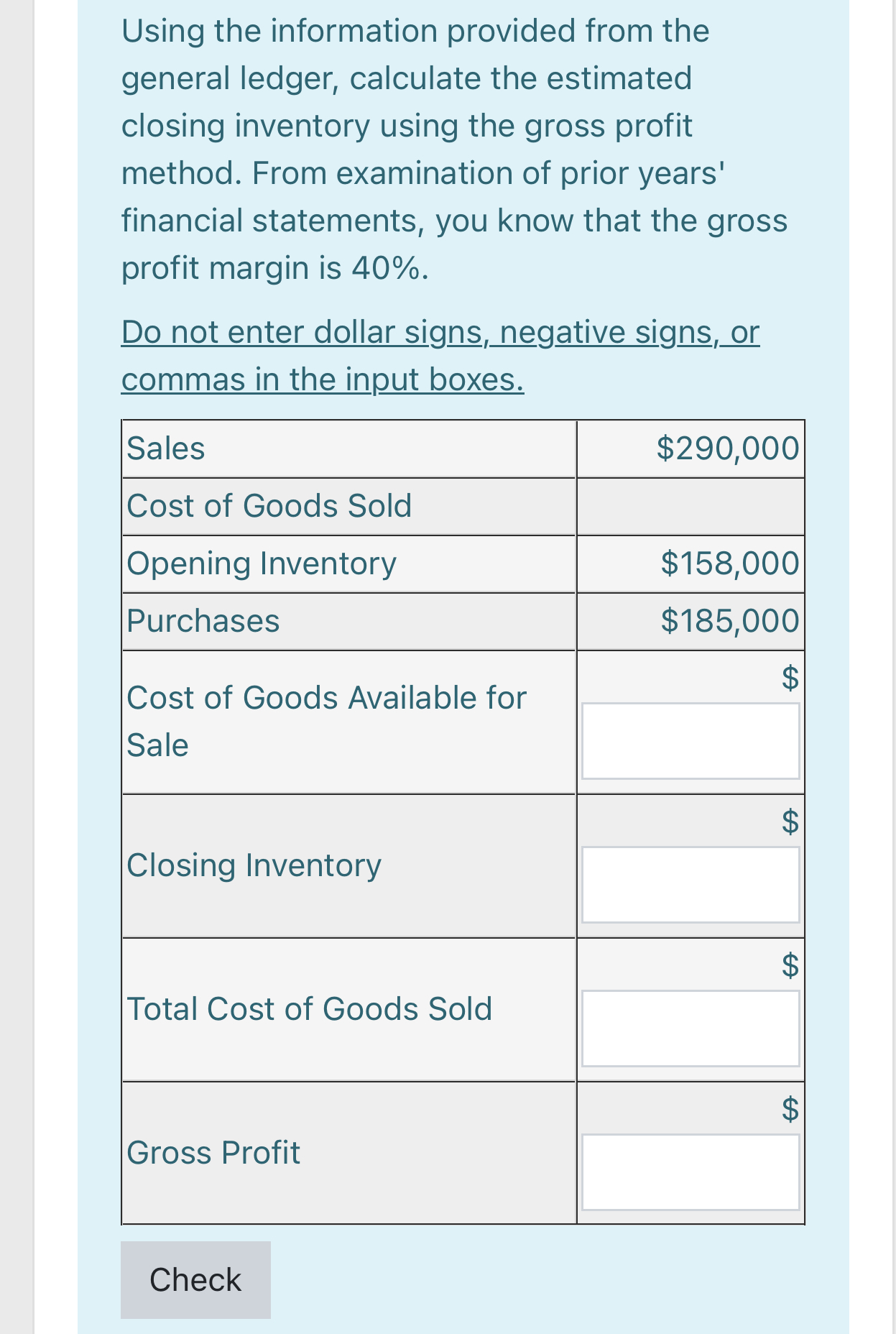Click the underlined instruction text about dollar signs
This screenshot has height=1334, width=896.
[x=441, y=356]
